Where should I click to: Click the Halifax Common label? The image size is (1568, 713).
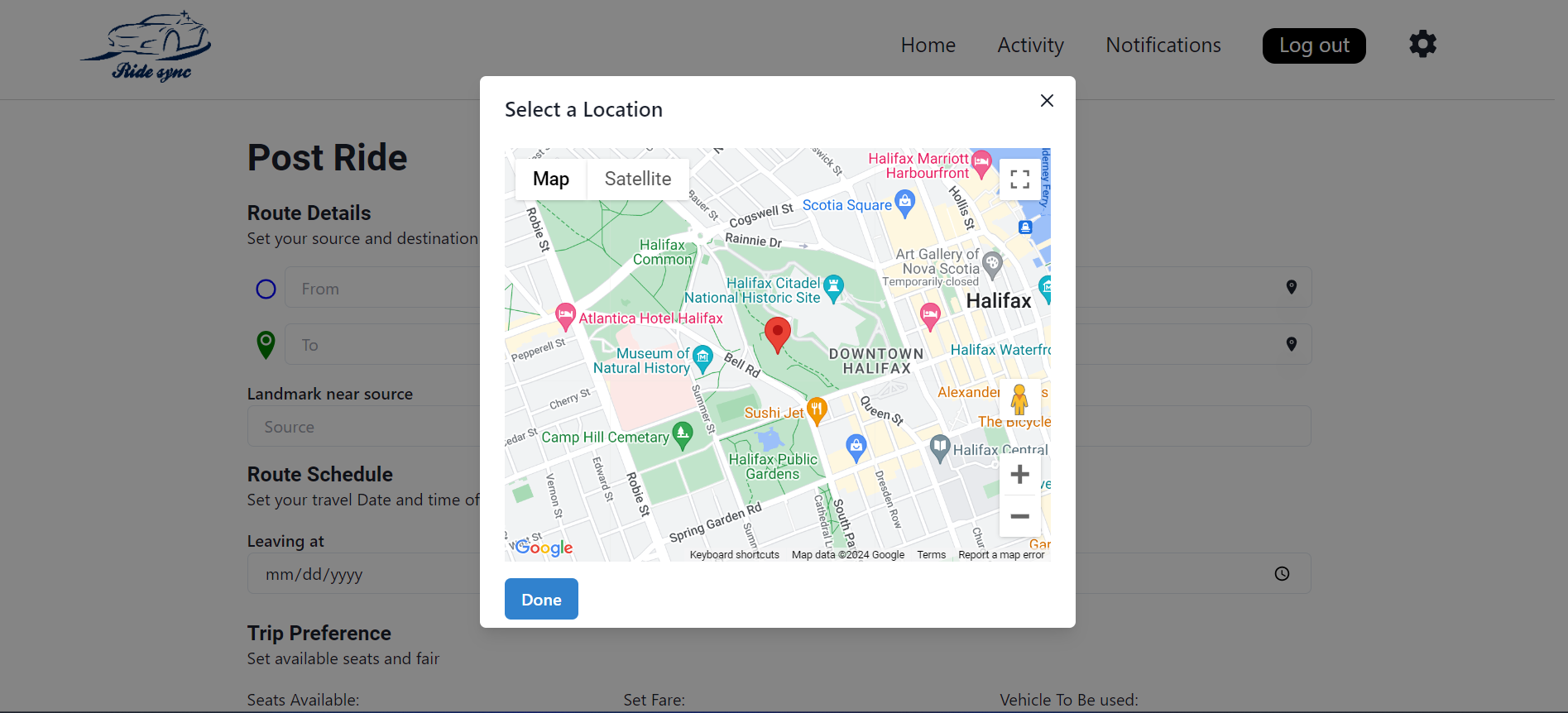click(663, 252)
